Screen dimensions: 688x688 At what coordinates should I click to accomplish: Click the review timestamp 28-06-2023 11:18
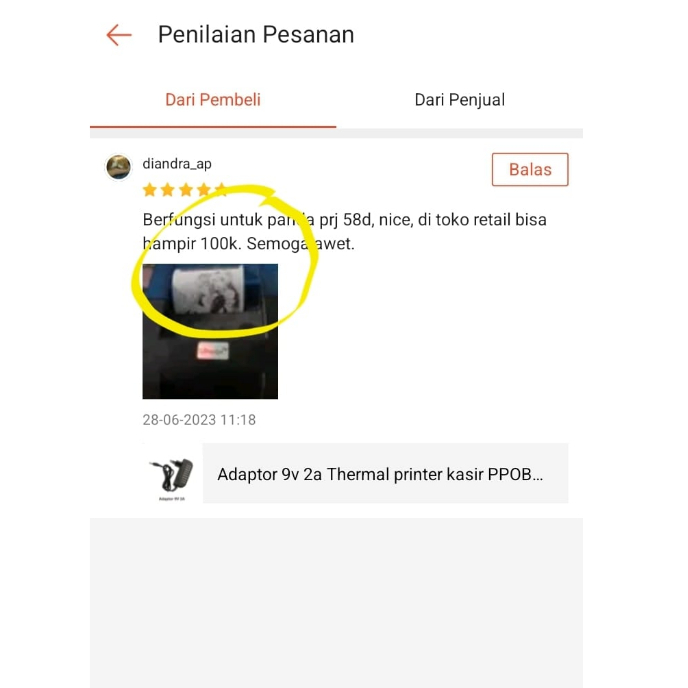pos(199,420)
